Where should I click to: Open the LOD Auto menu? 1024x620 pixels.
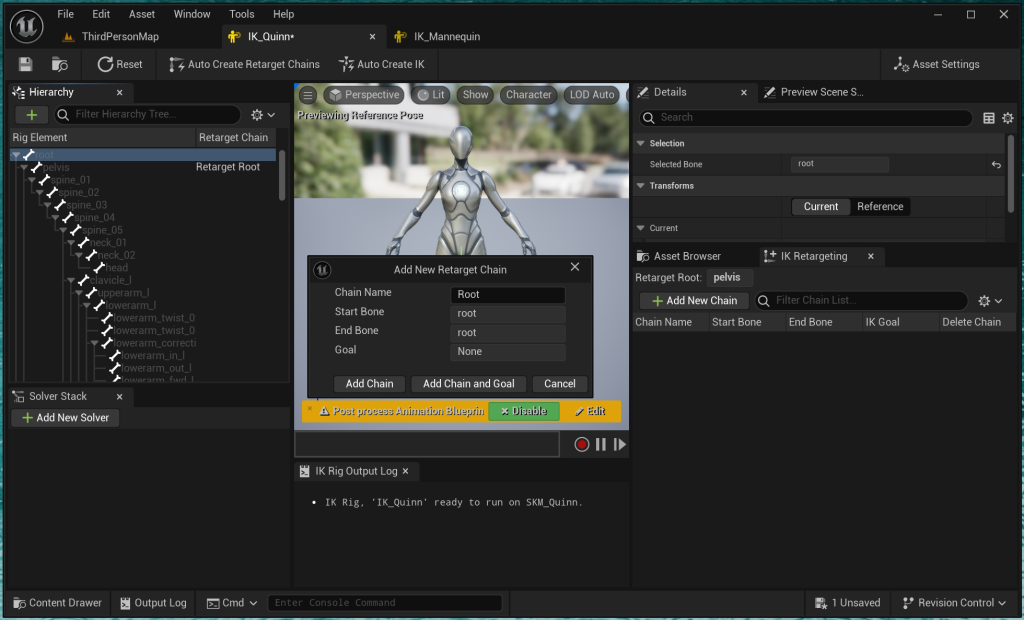(x=592, y=95)
